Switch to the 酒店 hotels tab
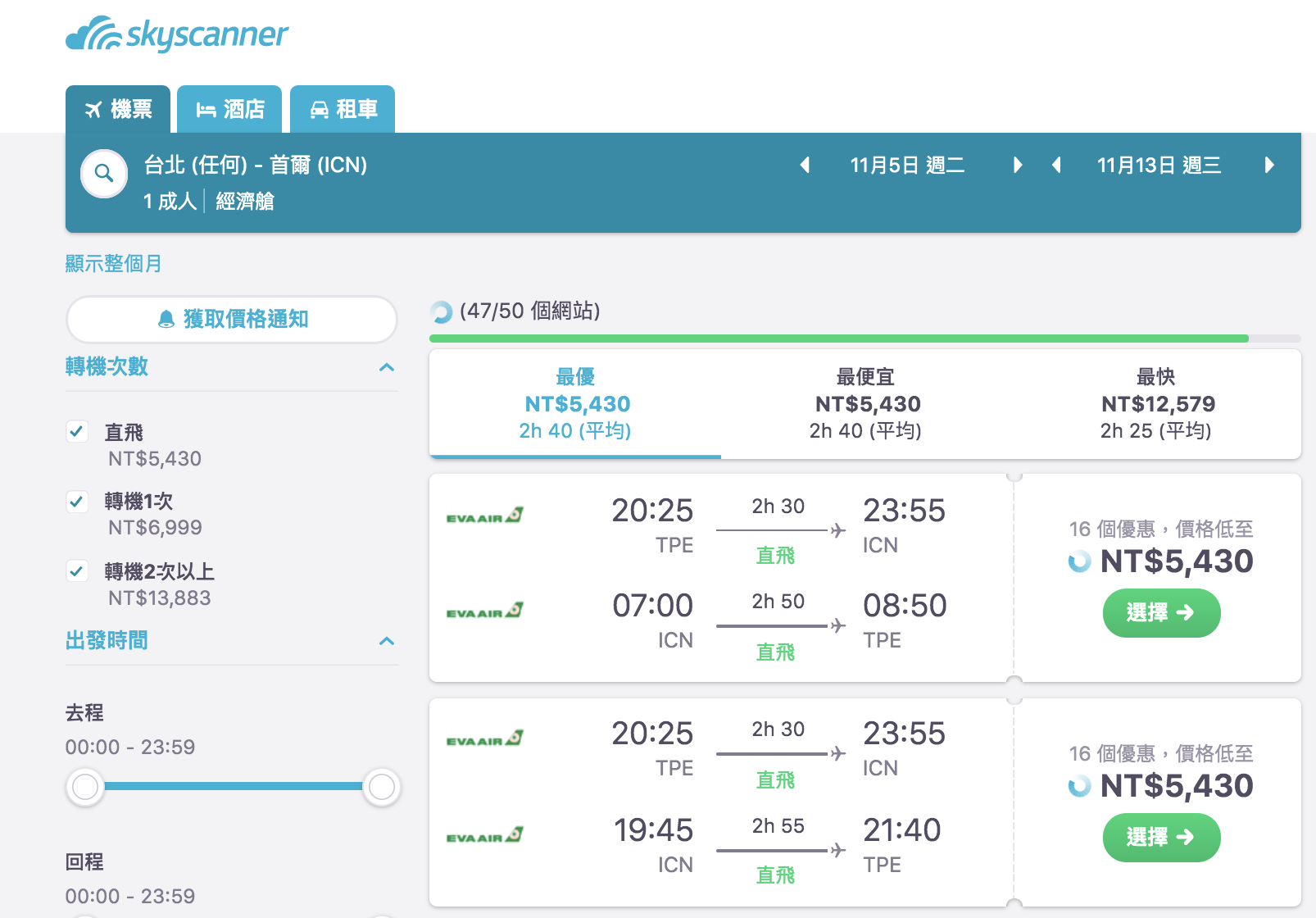 point(229,109)
